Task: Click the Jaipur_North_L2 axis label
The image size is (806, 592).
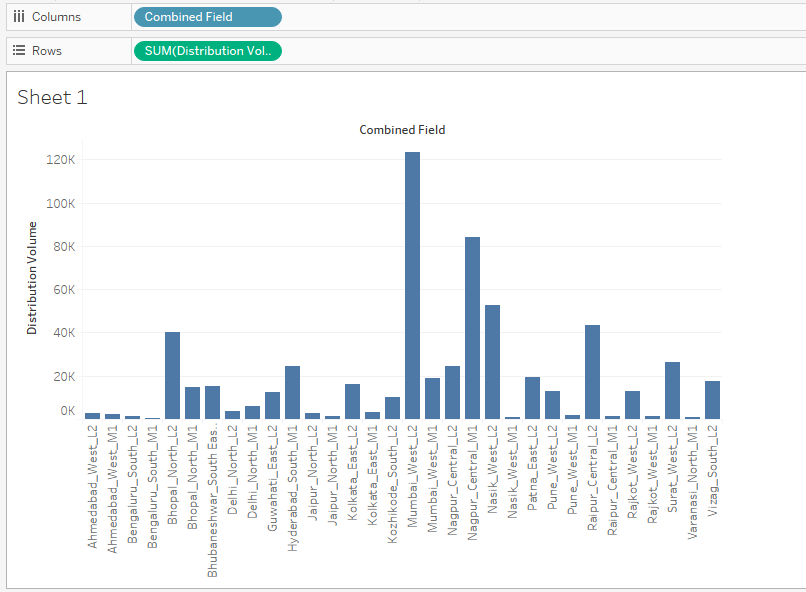Action: (313, 472)
